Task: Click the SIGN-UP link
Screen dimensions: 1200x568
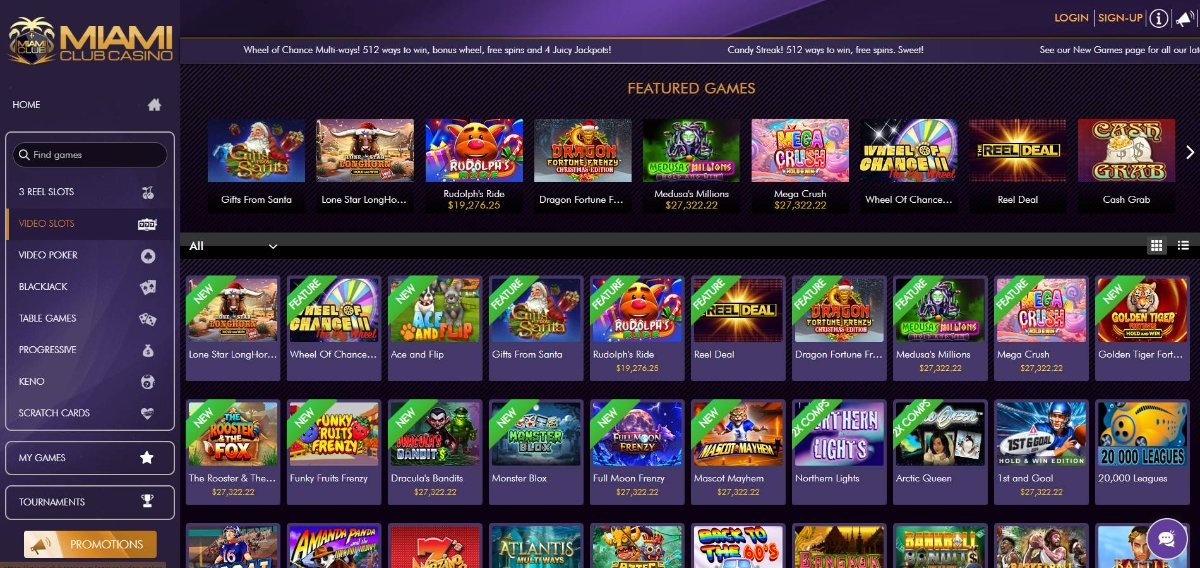Action: tap(1120, 18)
